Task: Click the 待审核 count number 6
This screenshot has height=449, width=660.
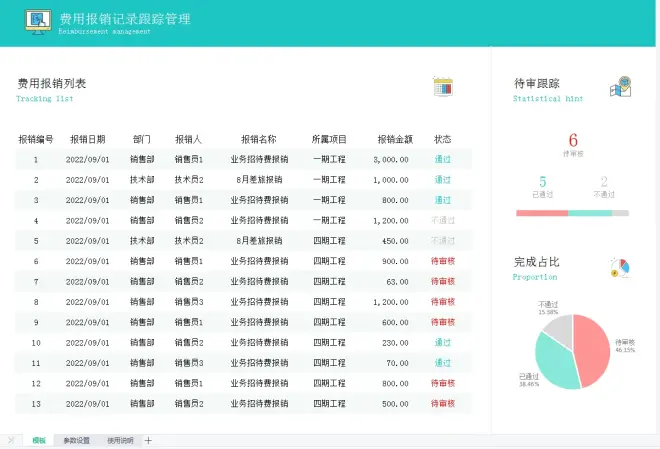Action: pos(573,141)
